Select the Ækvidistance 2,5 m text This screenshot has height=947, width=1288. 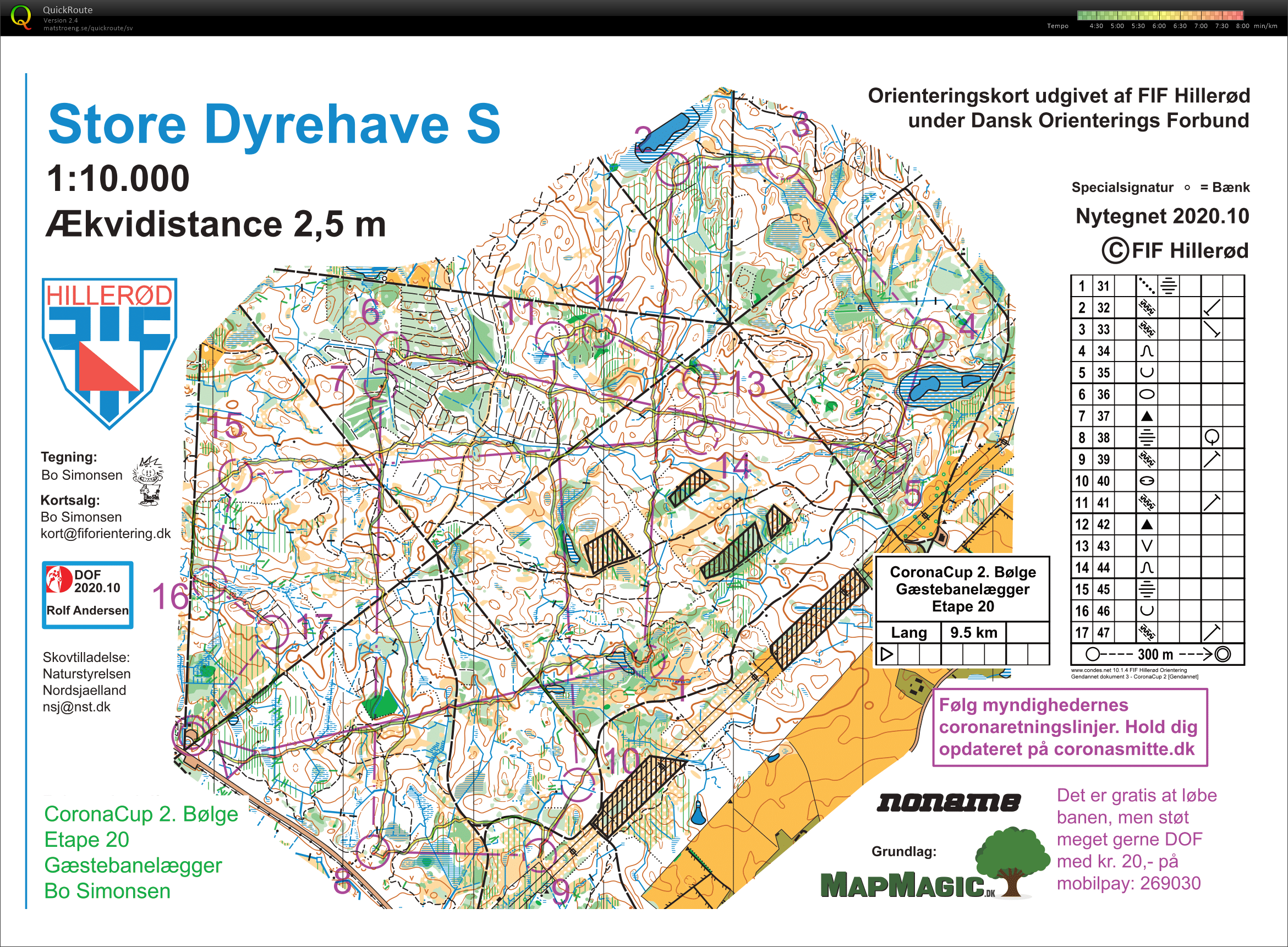[217, 224]
